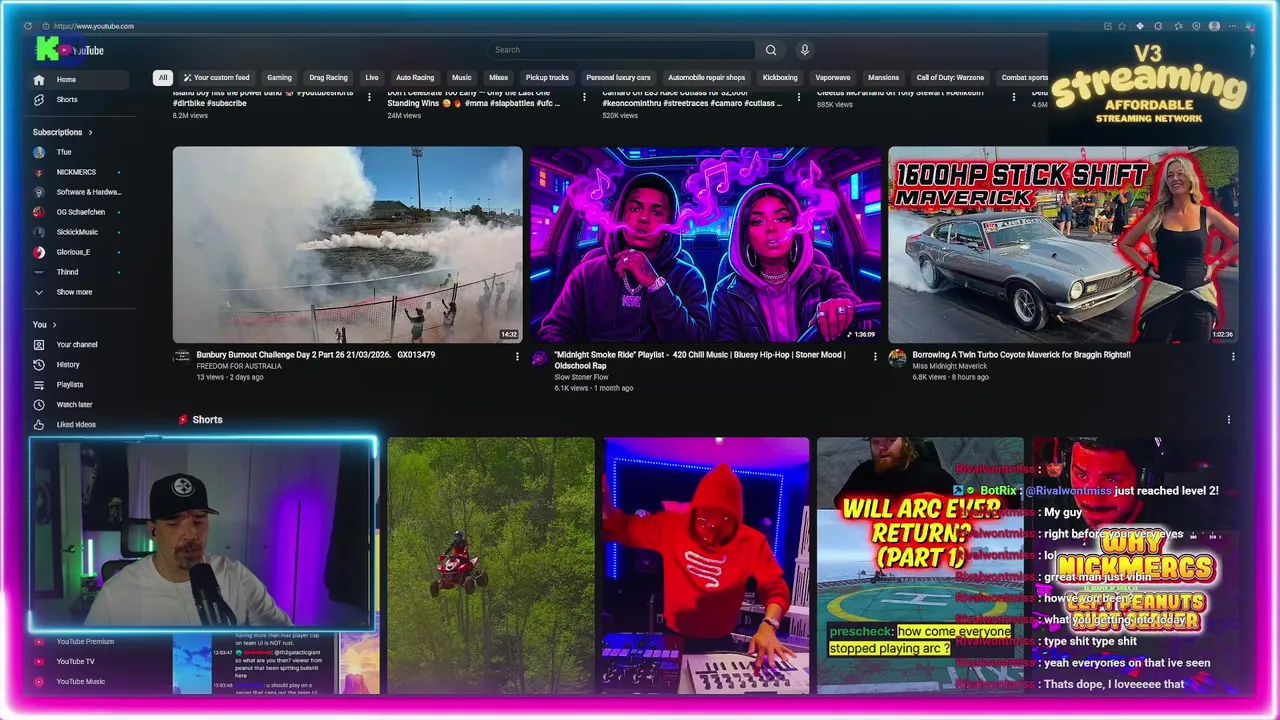This screenshot has width=1280, height=720.
Task: Open Your channel in sidebar
Action: [79, 345]
